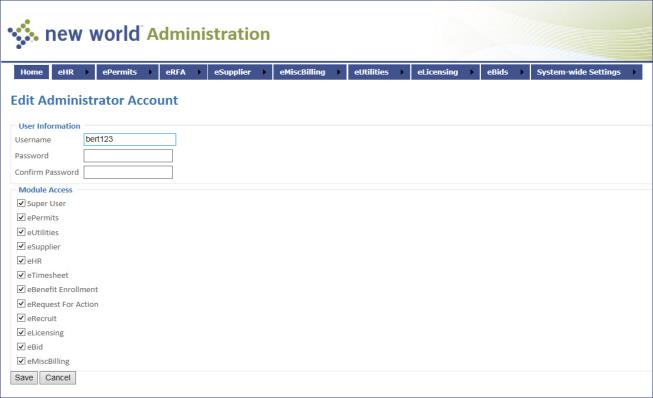653x398 pixels.
Task: Uncheck the Super User checkbox
Action: tap(21, 203)
